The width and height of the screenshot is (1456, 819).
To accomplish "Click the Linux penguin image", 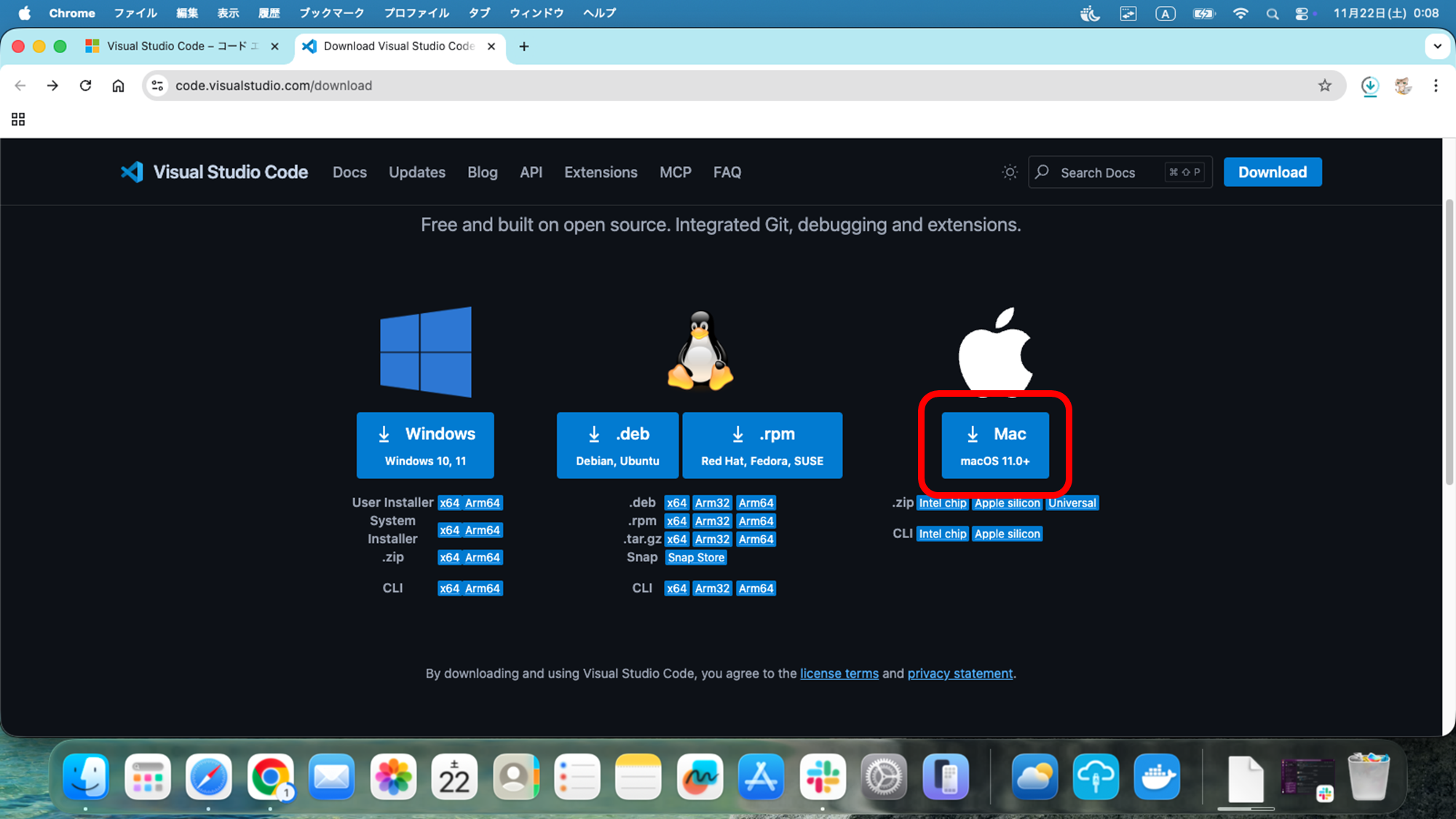I will [x=700, y=352].
